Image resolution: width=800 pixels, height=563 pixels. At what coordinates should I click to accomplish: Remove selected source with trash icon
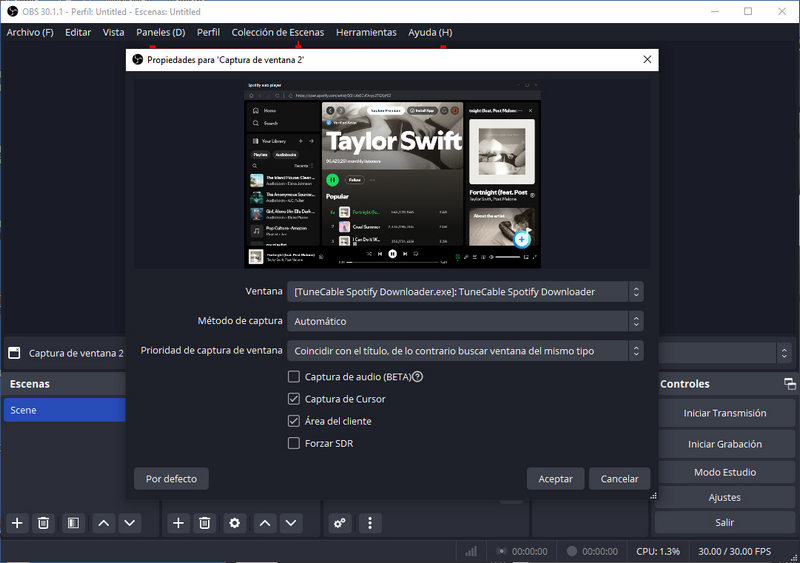tap(205, 523)
